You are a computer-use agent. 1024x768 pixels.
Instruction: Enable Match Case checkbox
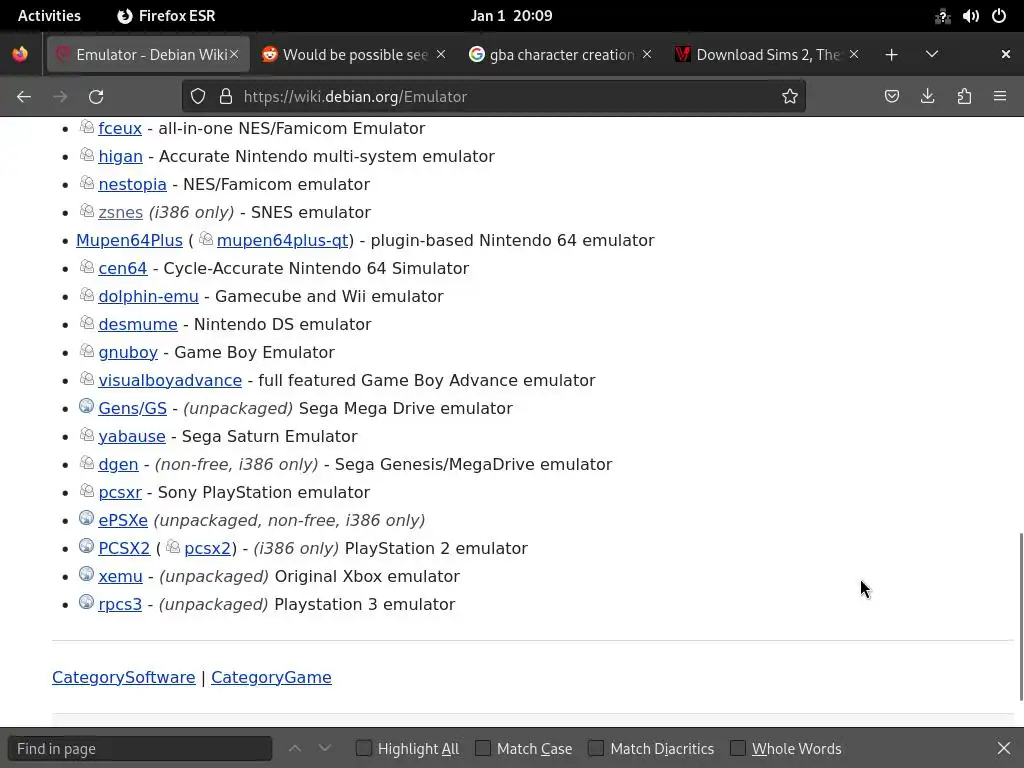pos(483,748)
